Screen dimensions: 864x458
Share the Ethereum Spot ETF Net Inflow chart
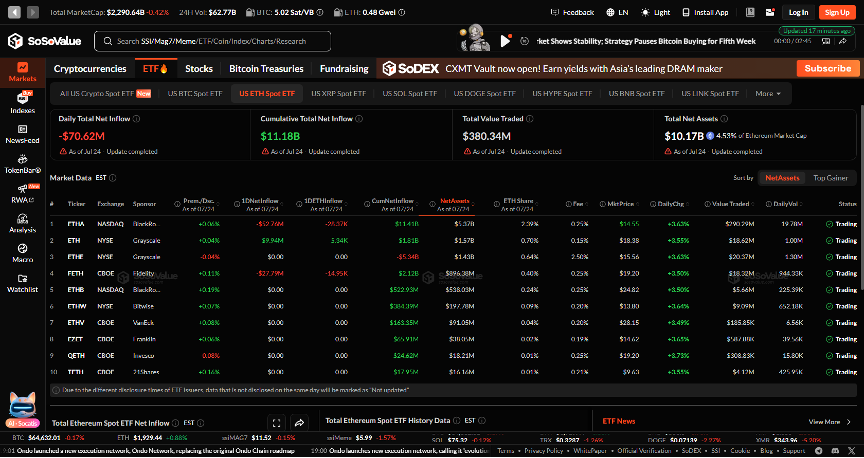[299, 423]
